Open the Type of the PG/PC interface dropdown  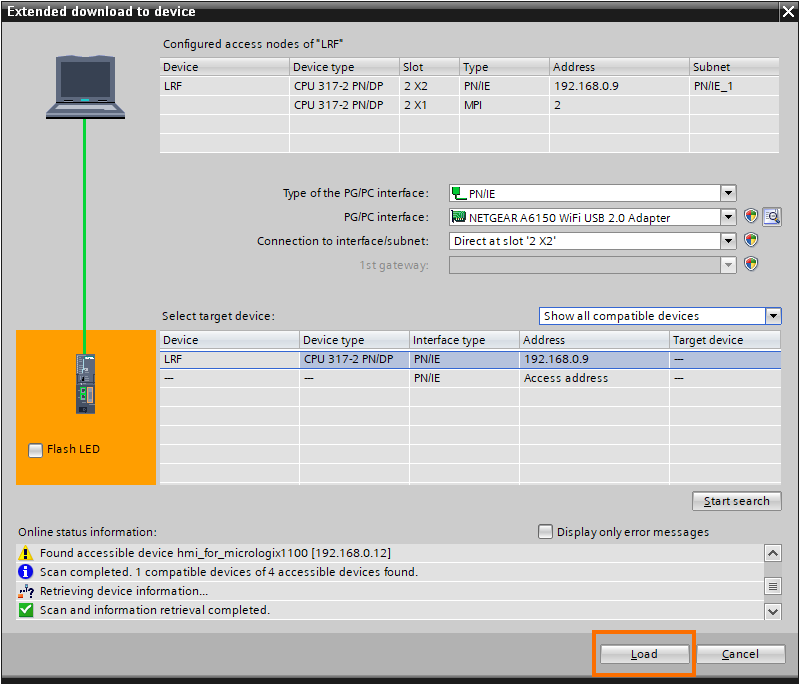coord(729,193)
